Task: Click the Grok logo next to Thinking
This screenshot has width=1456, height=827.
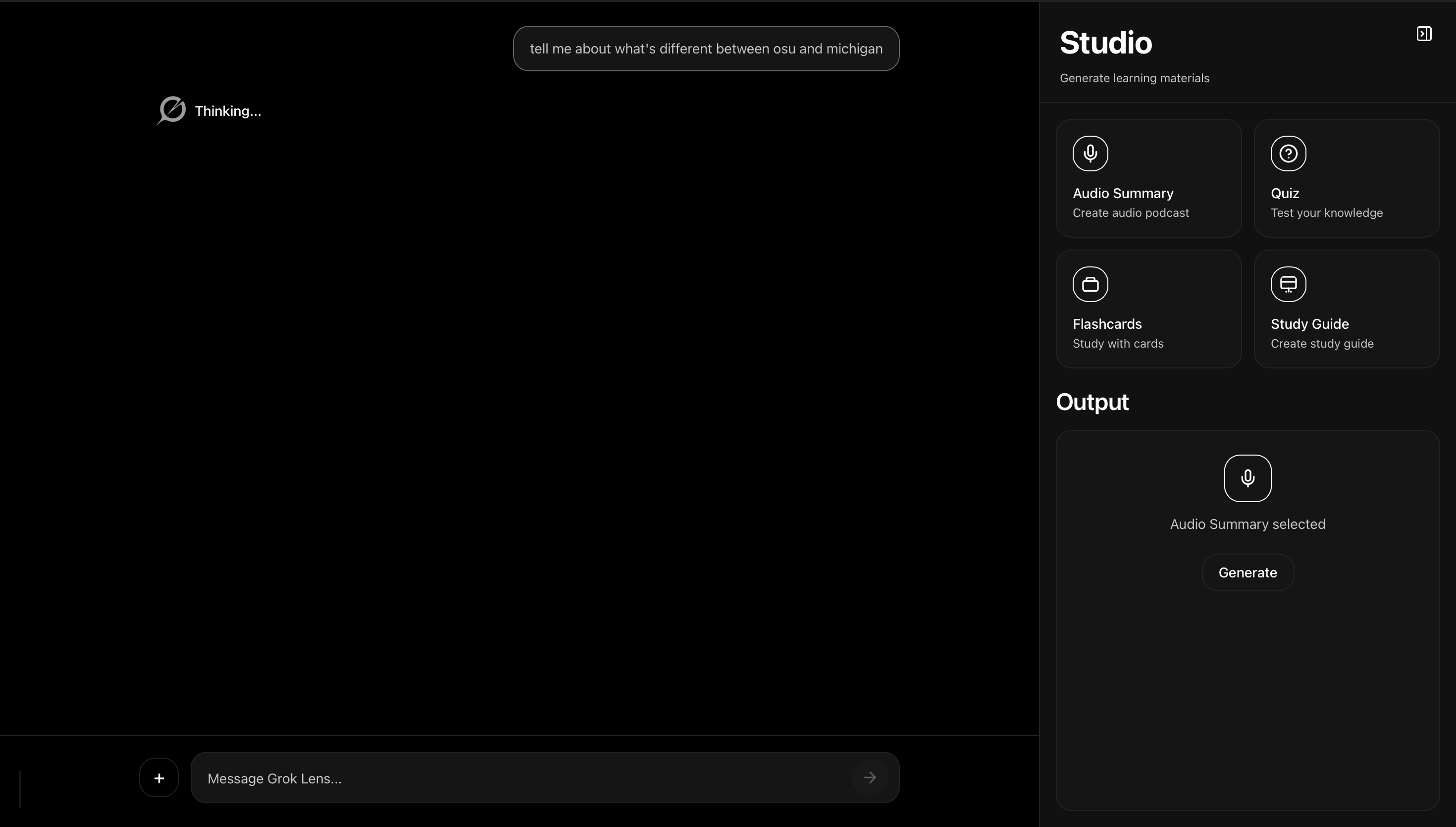Action: coord(171,110)
